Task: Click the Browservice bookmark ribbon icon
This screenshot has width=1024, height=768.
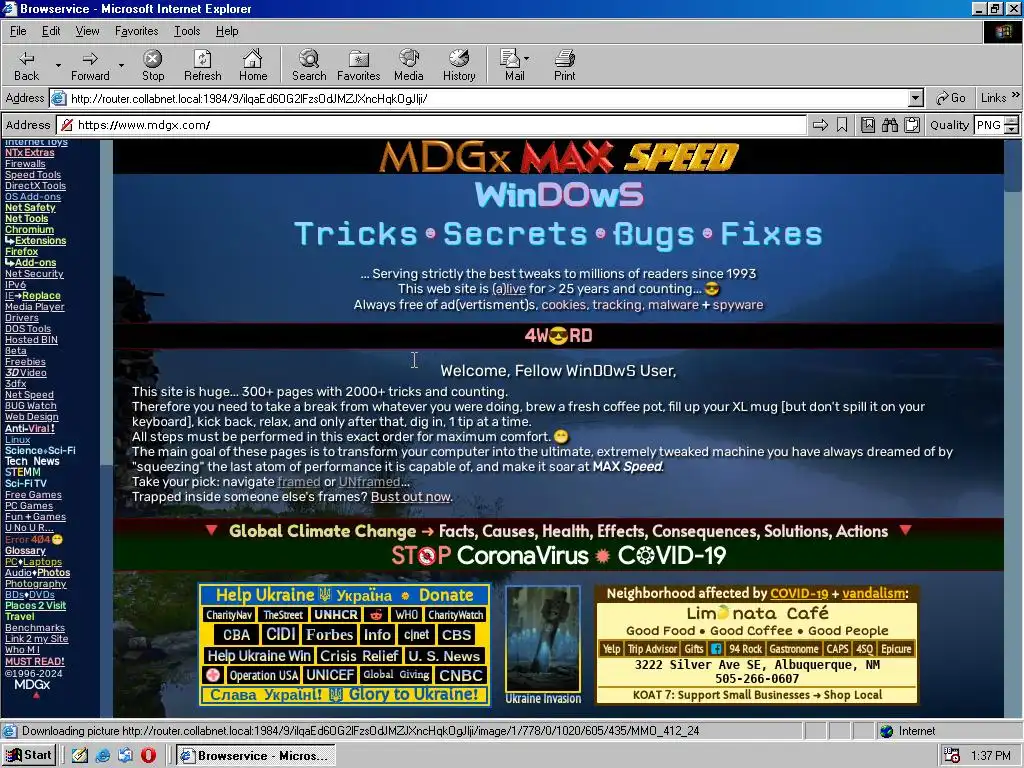Action: coord(842,125)
